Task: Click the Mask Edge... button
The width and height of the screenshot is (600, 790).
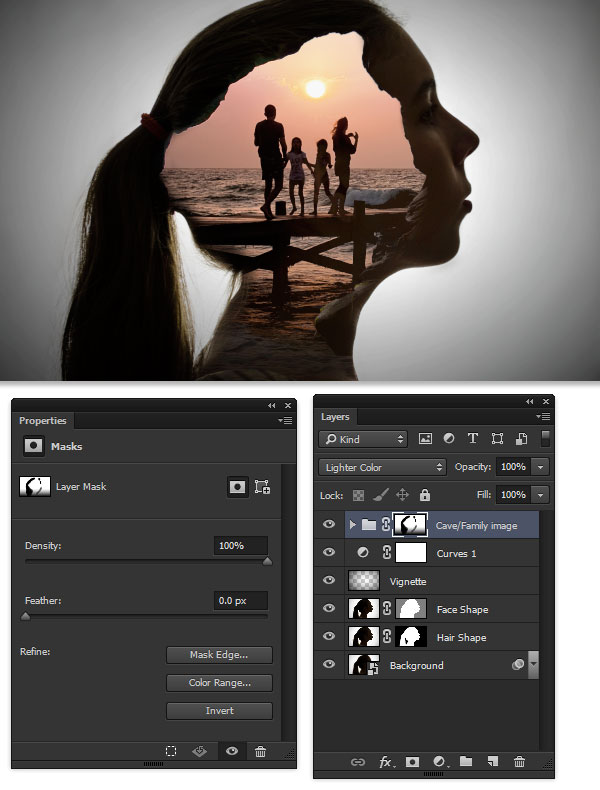Action: point(219,655)
